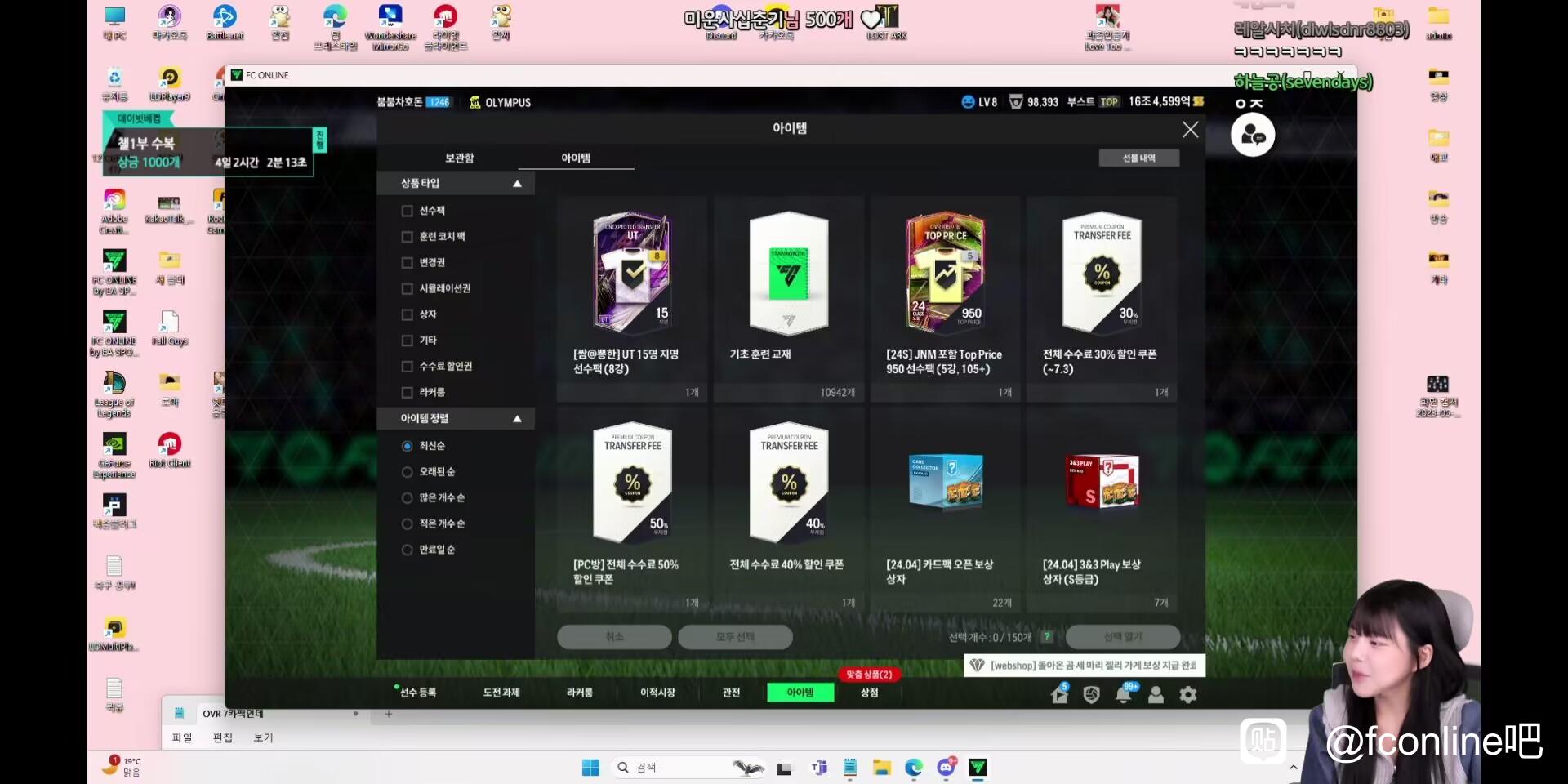Select the 만료일 순 sort option
The width and height of the screenshot is (1568, 784).
[x=407, y=550]
